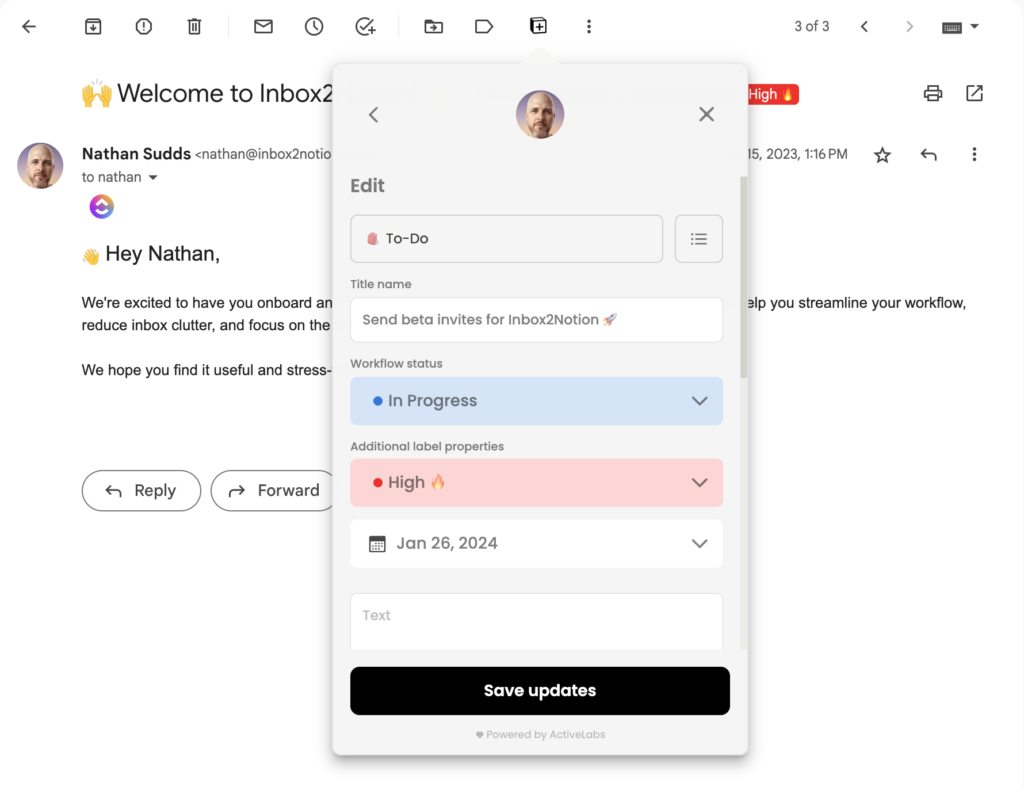Viewport: 1024px width, 787px height.
Task: Click the Reply button below the email
Action: click(x=141, y=491)
